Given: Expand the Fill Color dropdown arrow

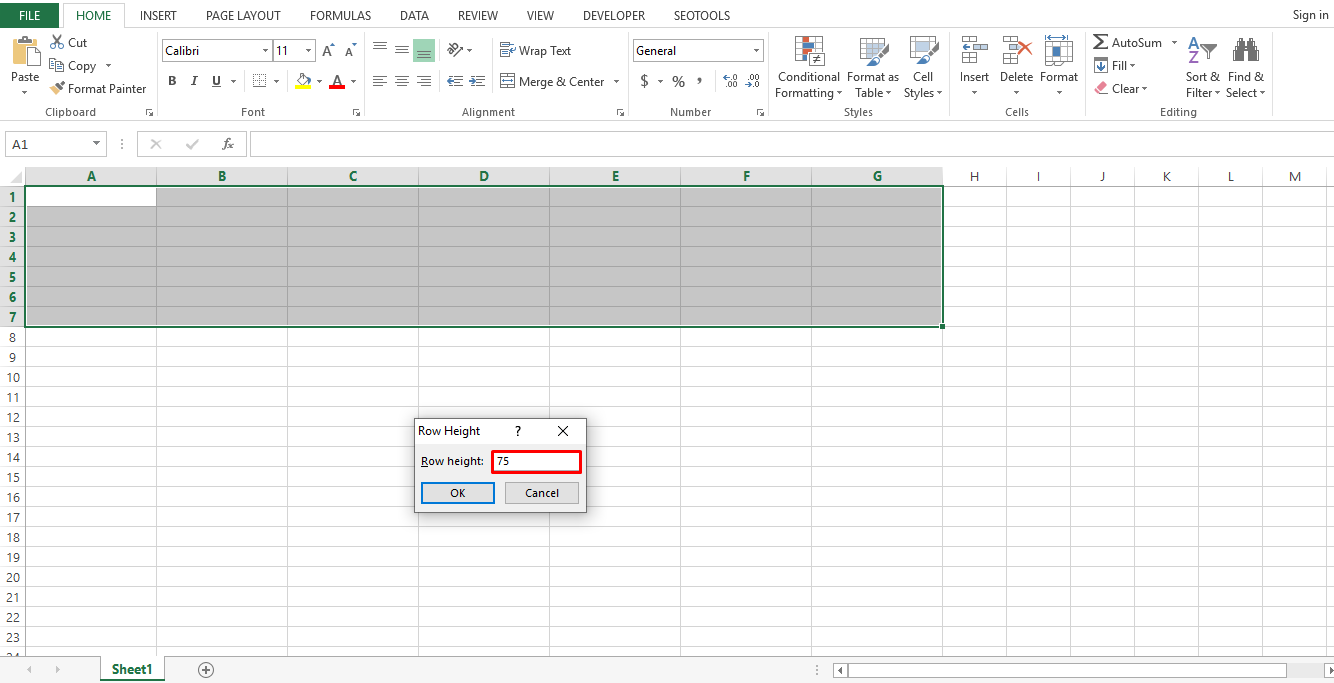Looking at the screenshot, I should pyautogui.click(x=319, y=81).
